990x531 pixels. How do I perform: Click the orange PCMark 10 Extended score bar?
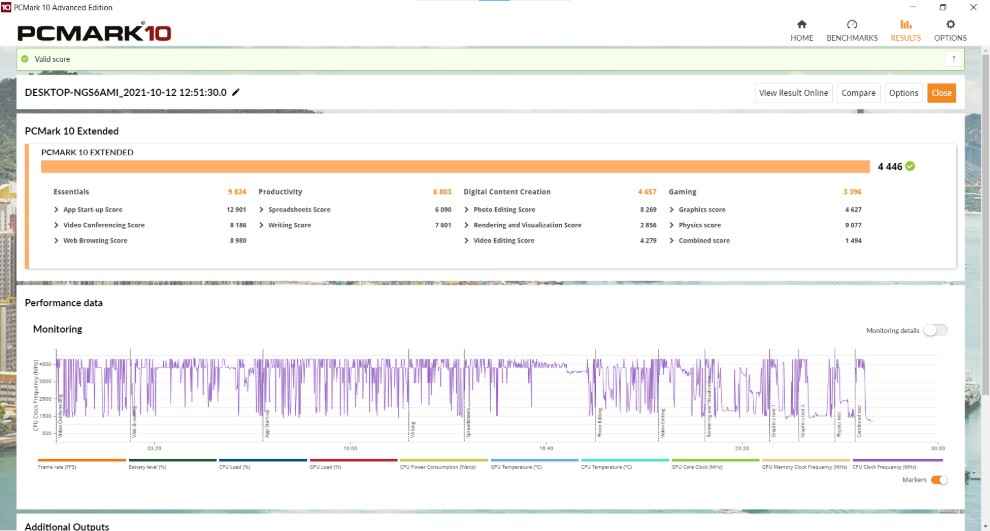(455, 166)
